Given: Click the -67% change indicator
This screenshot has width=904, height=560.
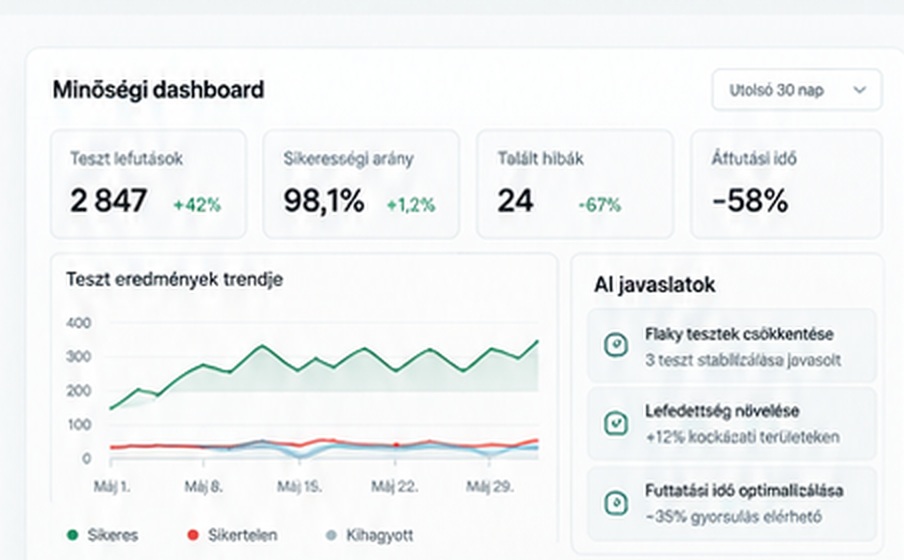Looking at the screenshot, I should [x=600, y=205].
